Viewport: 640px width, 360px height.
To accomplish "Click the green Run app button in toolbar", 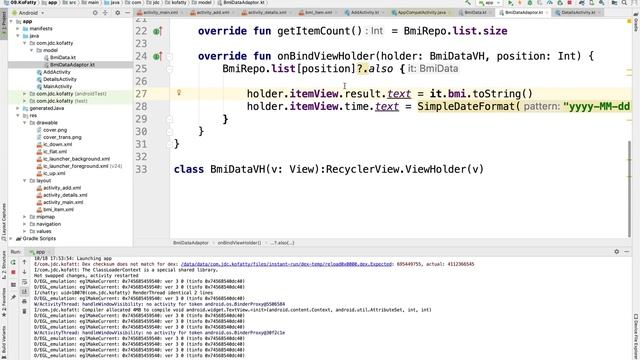I will pyautogui.click(x=510, y=3).
